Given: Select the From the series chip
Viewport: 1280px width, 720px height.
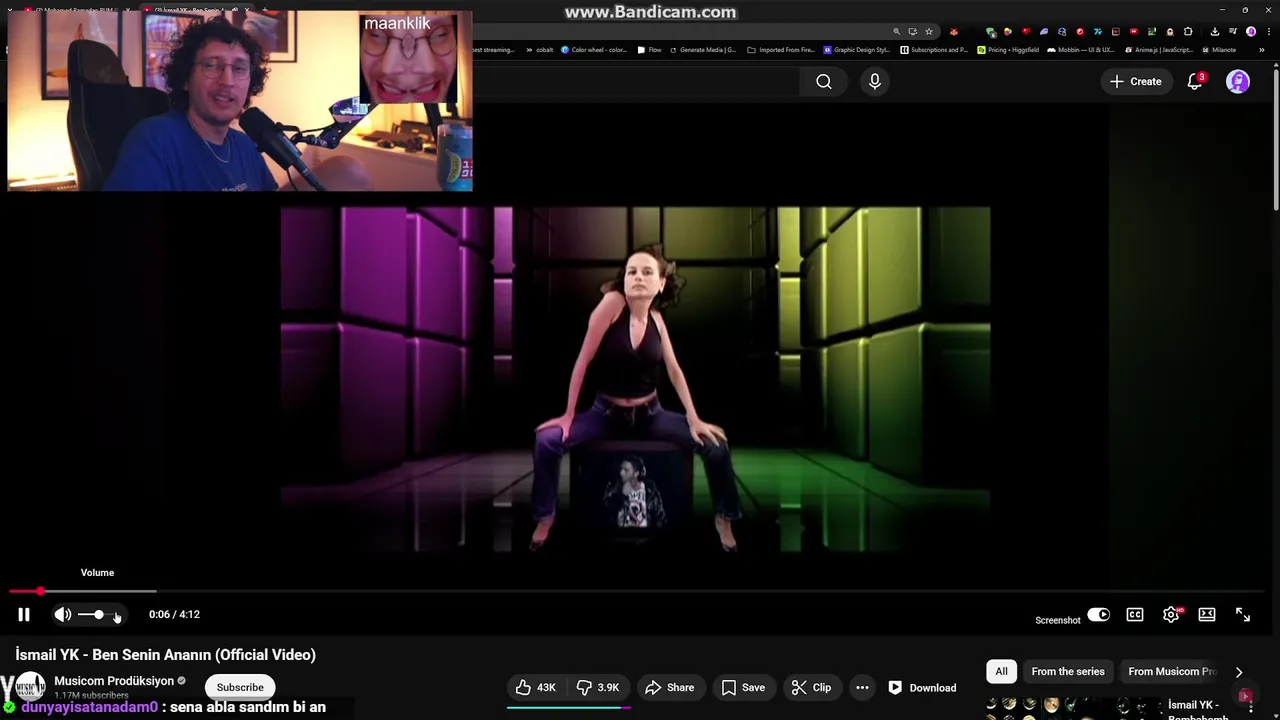Looking at the screenshot, I should pyautogui.click(x=1068, y=672).
